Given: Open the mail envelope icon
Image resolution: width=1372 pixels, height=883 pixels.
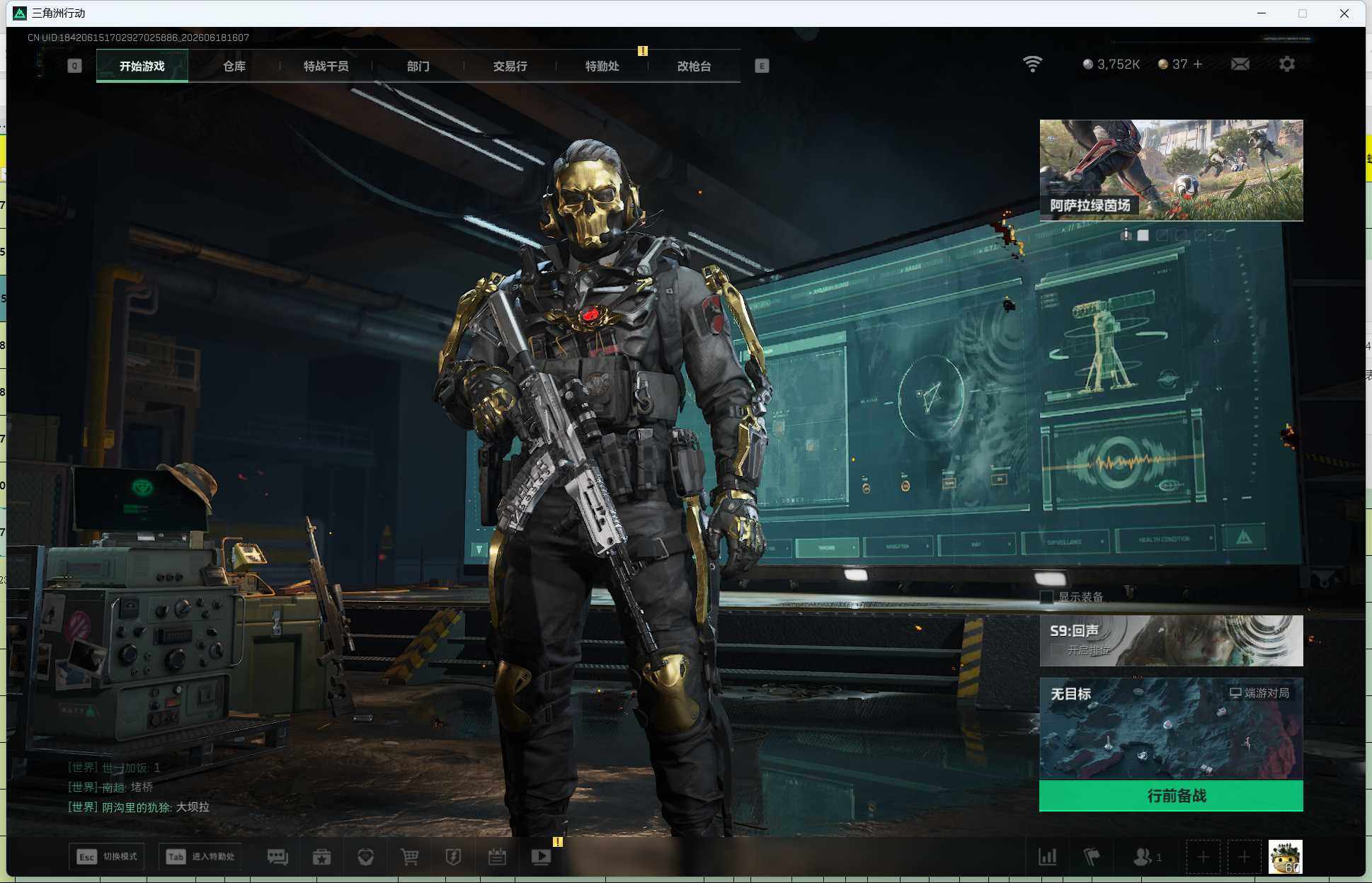Looking at the screenshot, I should 1240,64.
